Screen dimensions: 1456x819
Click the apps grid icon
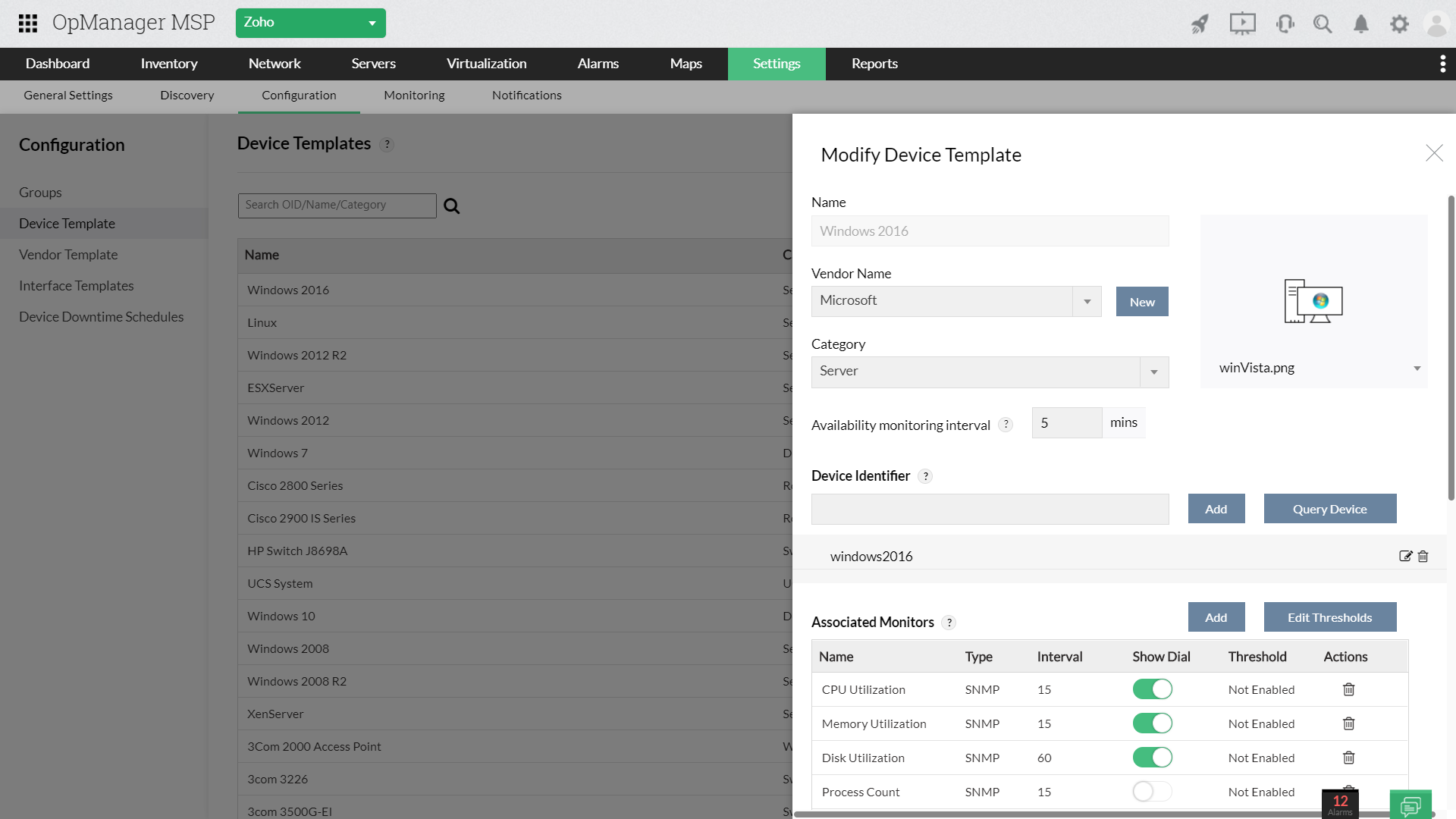[28, 24]
